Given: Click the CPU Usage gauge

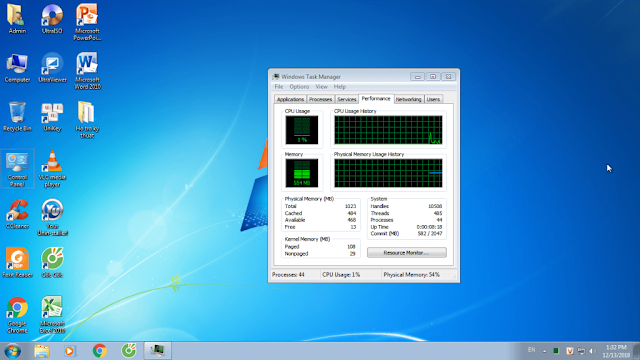Looking at the screenshot, I should pyautogui.click(x=302, y=130).
